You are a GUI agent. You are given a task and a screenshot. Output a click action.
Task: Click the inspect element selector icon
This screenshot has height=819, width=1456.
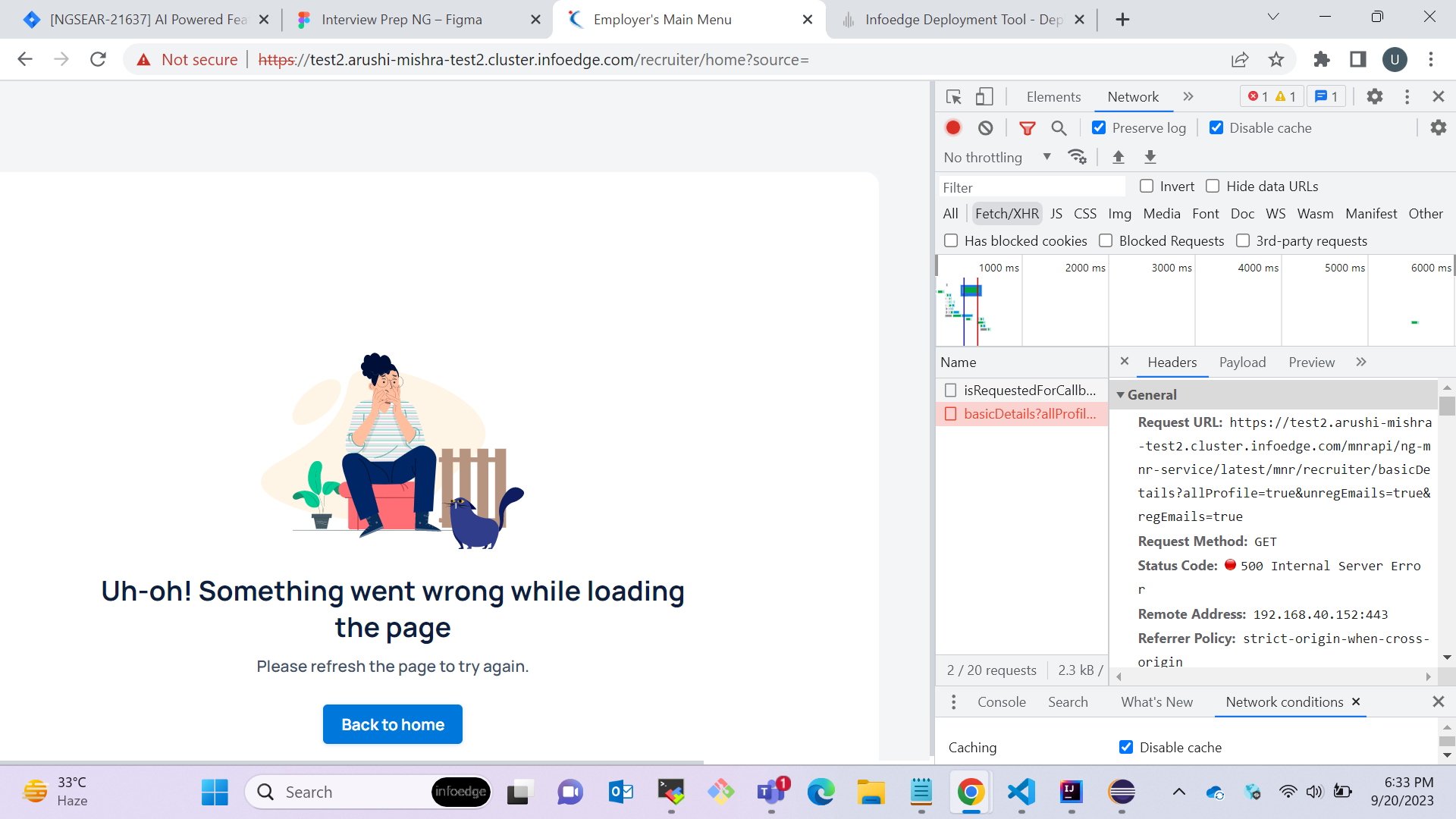point(954,97)
